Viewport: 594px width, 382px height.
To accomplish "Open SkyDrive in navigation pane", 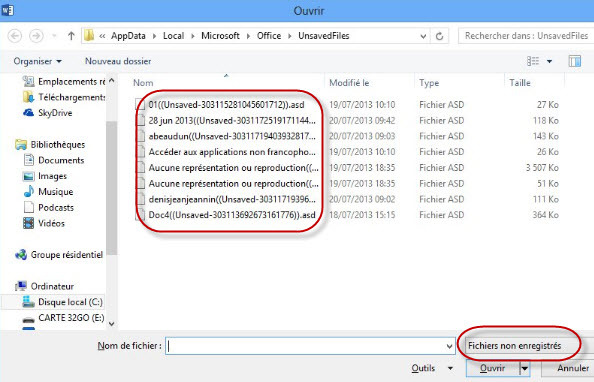I will coord(47,113).
